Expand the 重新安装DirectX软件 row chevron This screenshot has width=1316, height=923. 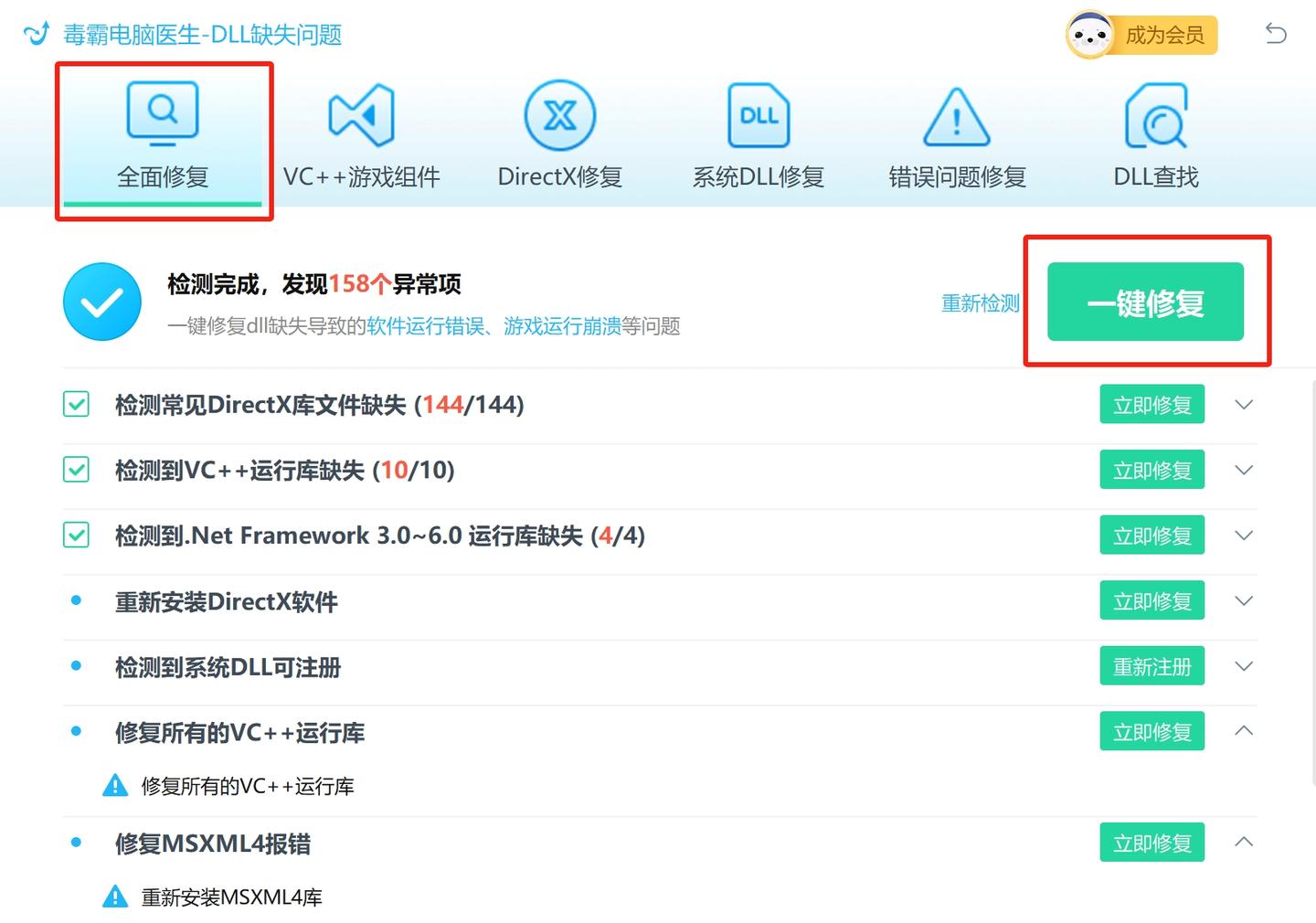(x=1244, y=600)
